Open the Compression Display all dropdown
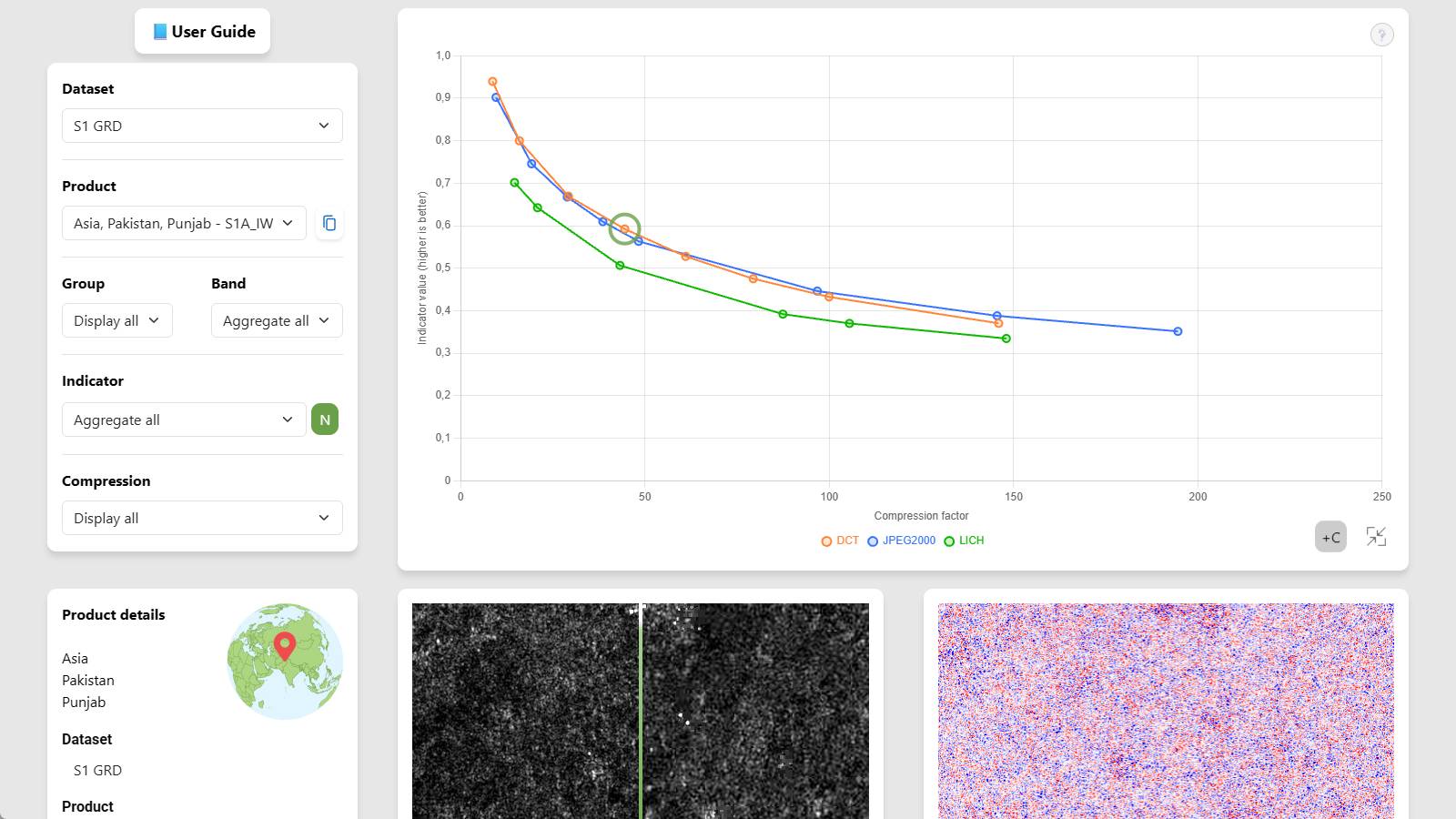1456x819 pixels. (202, 518)
